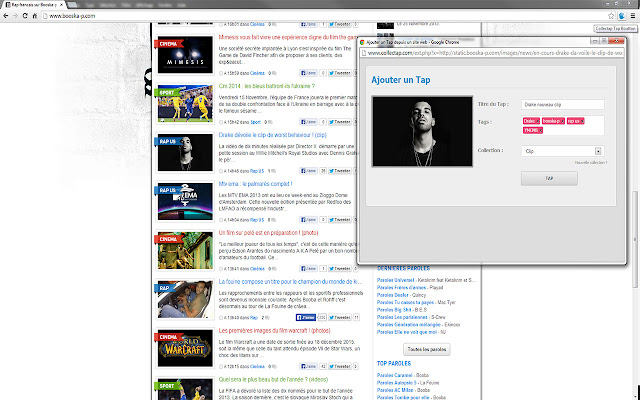640x400 pixels.
Task: Click the dropdown arrow of Collection field
Action: click(x=598, y=151)
